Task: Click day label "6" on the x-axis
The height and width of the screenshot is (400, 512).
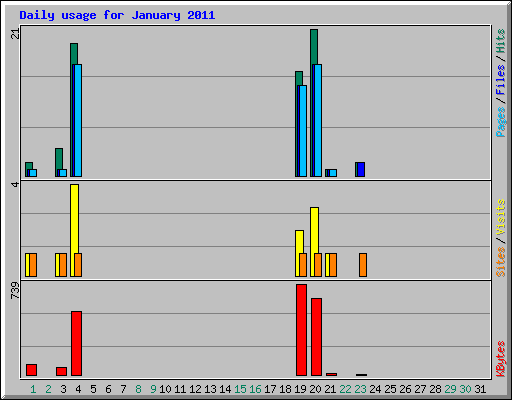Action: pyautogui.click(x=108, y=389)
